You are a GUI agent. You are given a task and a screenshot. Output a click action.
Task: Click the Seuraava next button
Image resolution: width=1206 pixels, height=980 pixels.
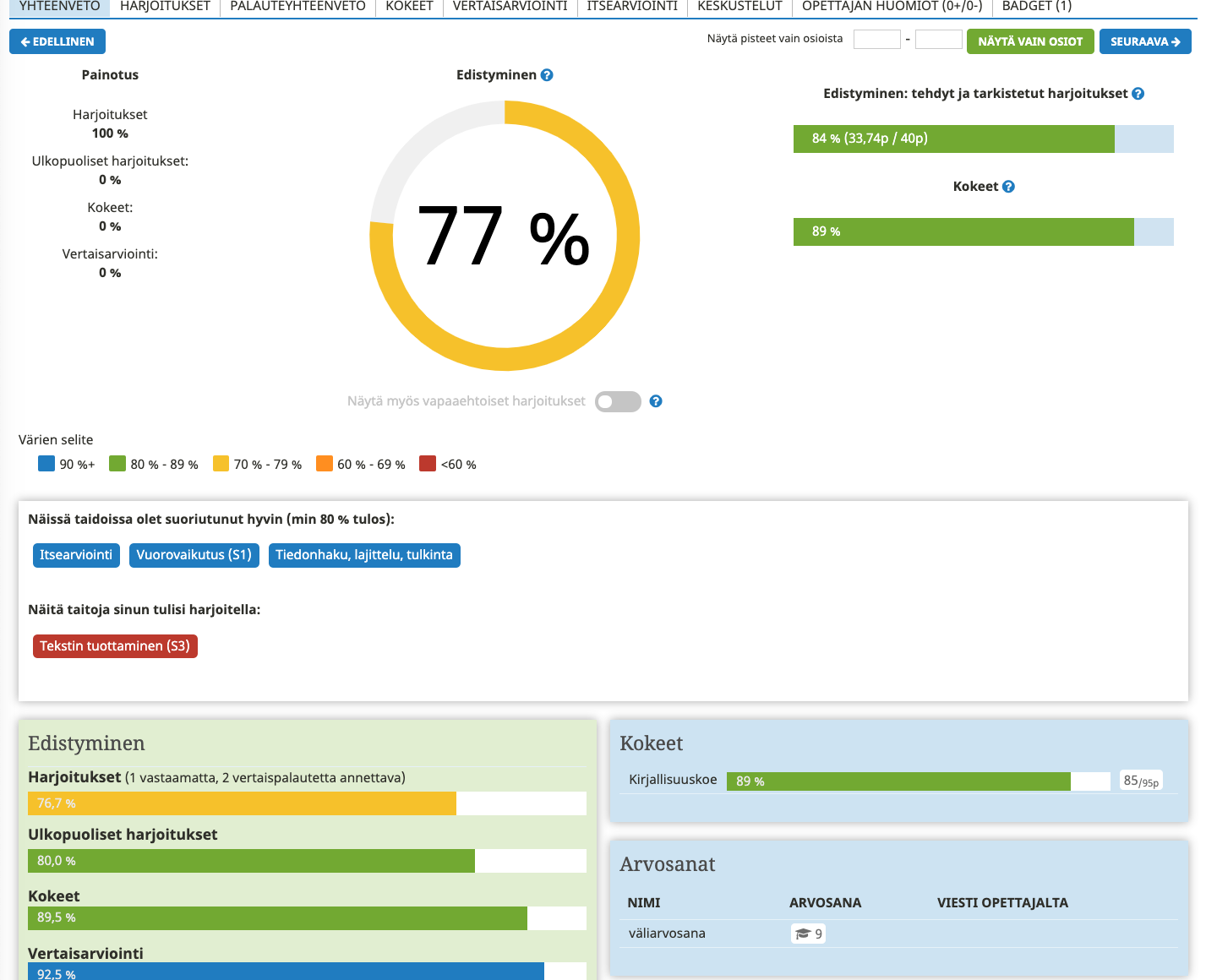pos(1144,41)
